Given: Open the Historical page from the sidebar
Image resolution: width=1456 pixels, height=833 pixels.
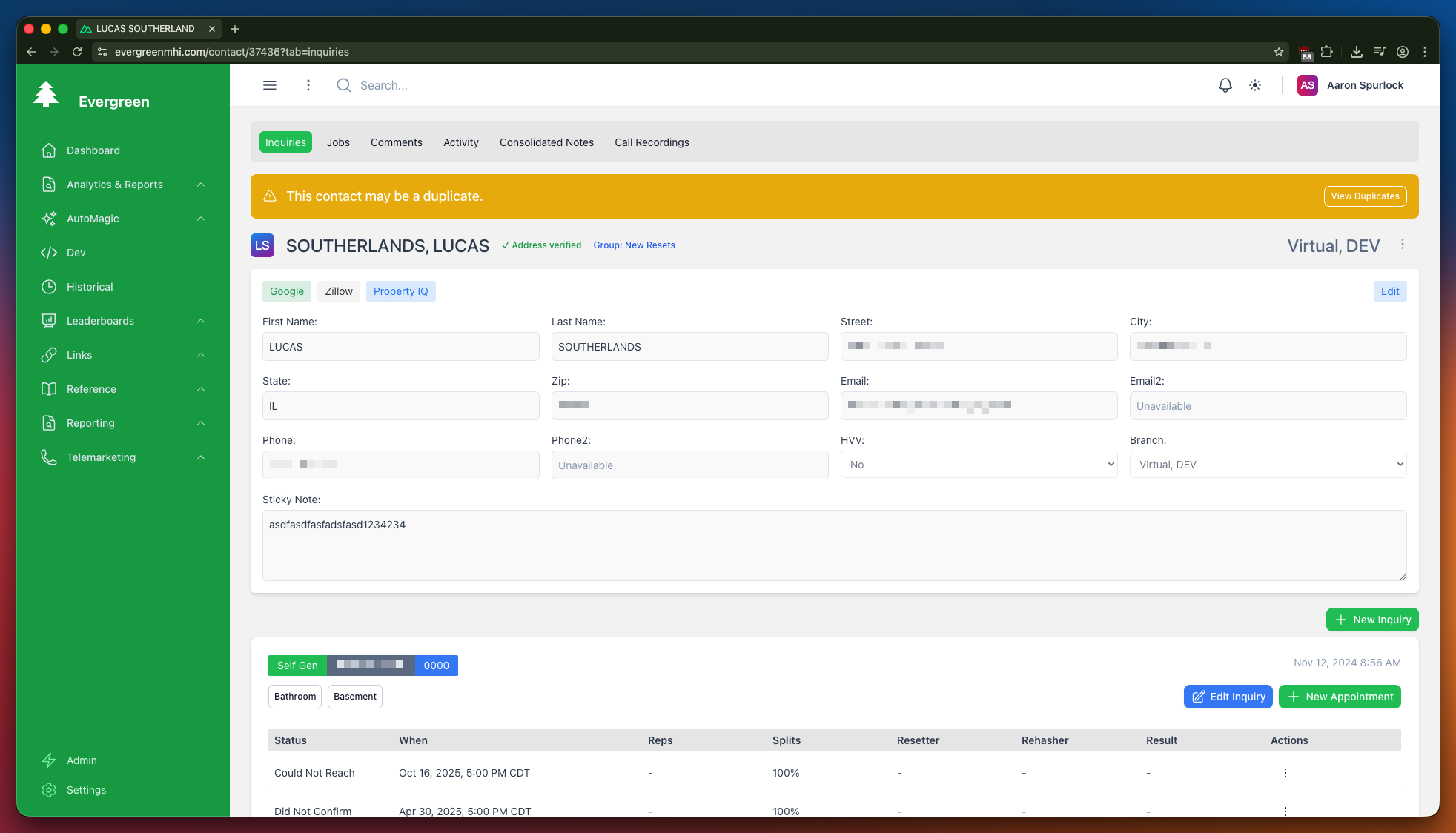Looking at the screenshot, I should (x=90, y=287).
